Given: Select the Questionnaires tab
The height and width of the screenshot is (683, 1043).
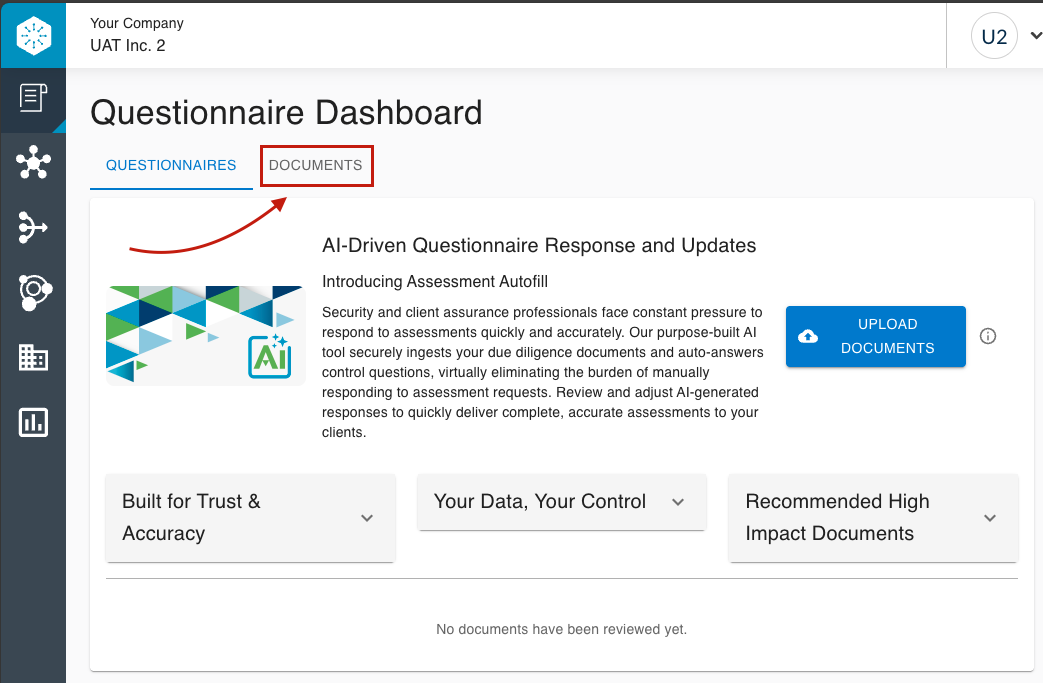Looking at the screenshot, I should (171, 165).
